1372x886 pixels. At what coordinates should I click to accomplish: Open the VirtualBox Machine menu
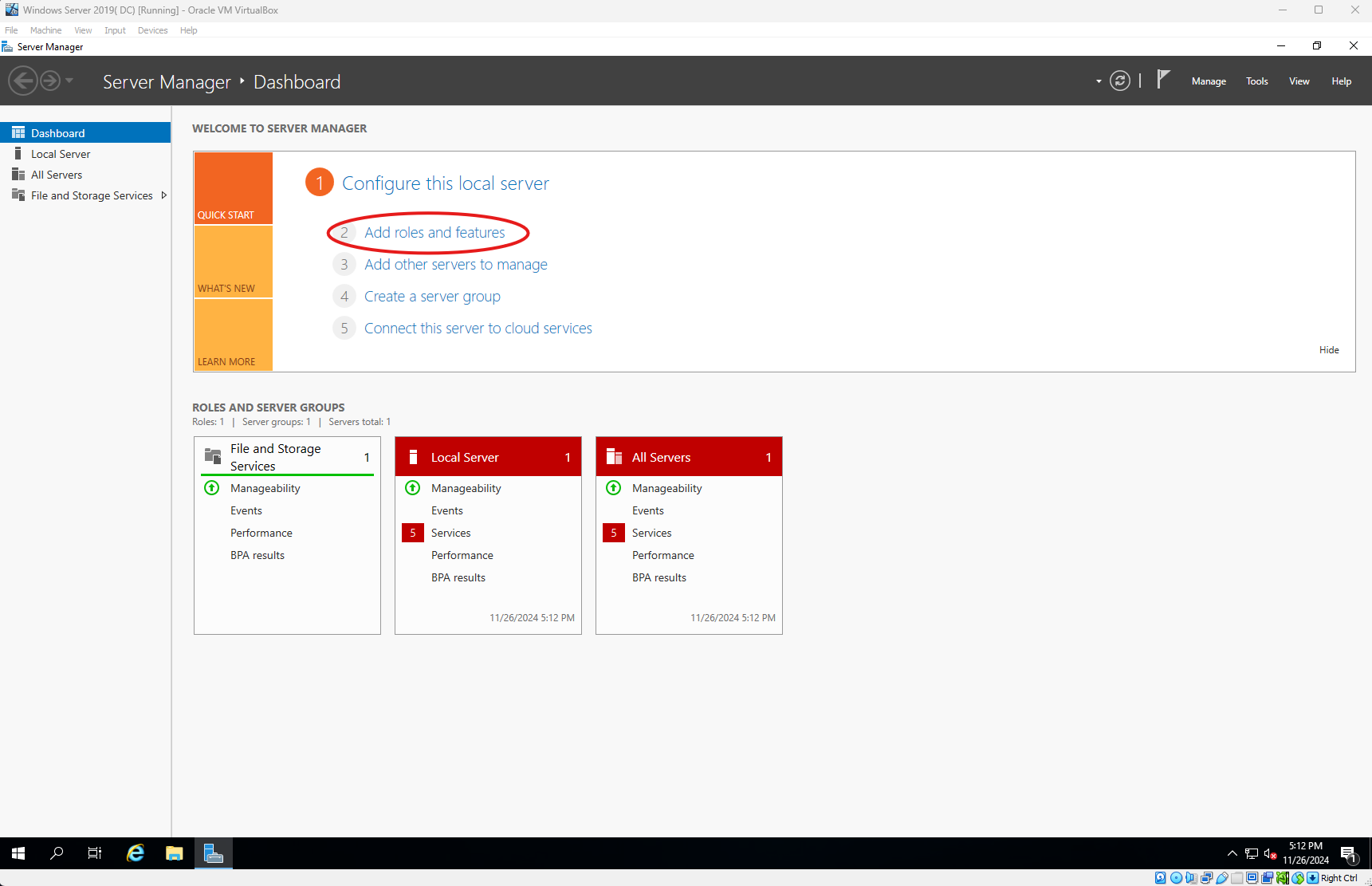pos(45,30)
